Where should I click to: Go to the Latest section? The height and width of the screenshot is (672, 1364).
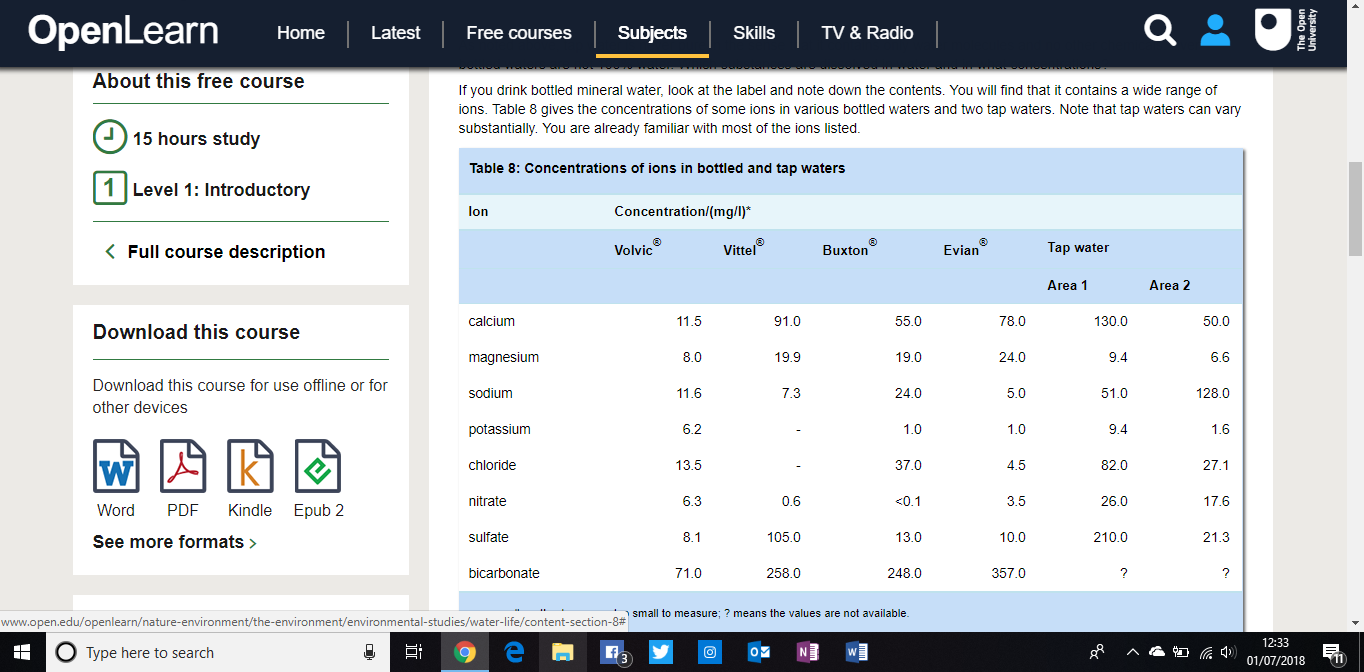(396, 33)
